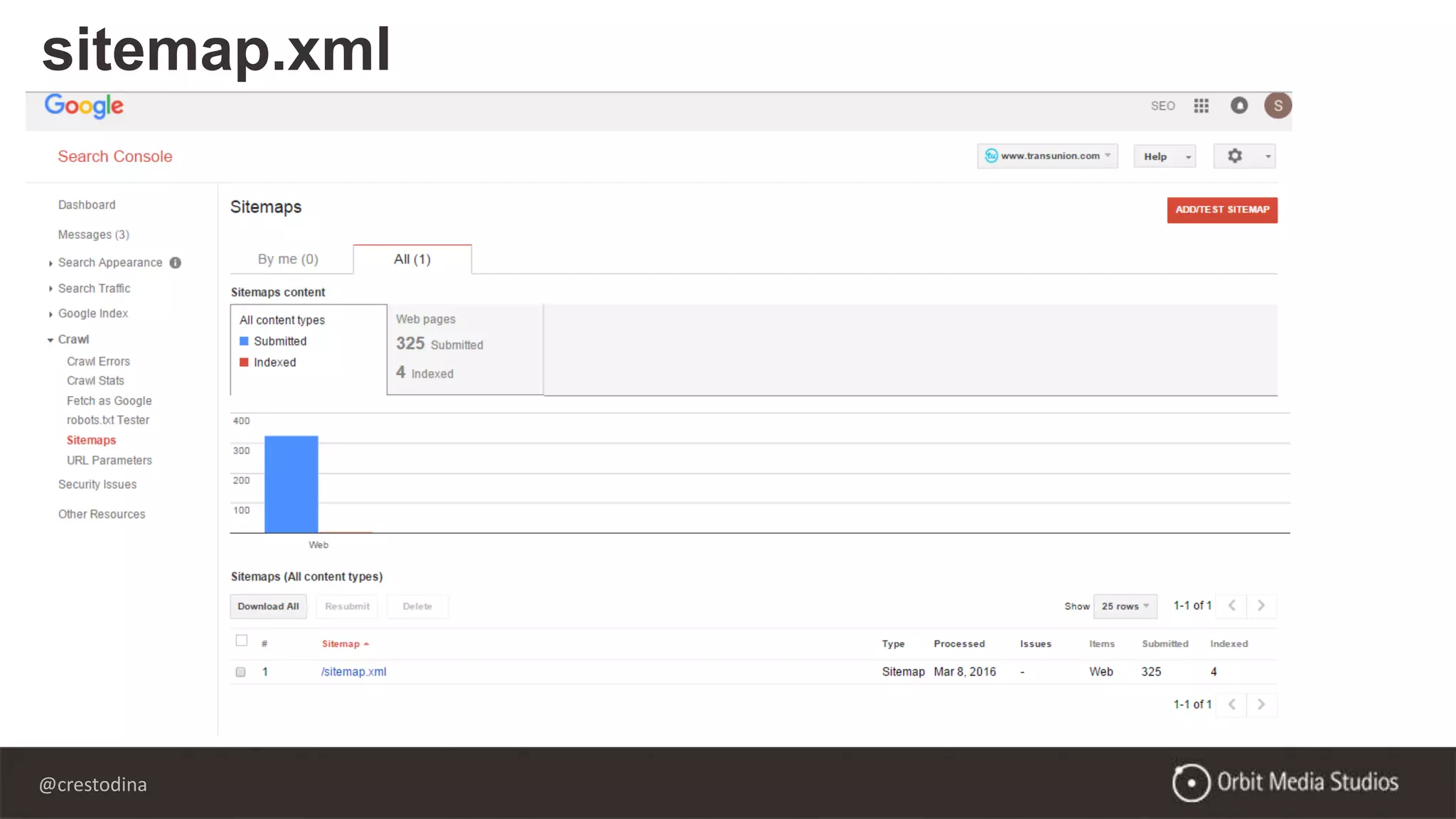The height and width of the screenshot is (819, 1456).
Task: Expand Search Appearance in sidebar
Action: pos(50,264)
